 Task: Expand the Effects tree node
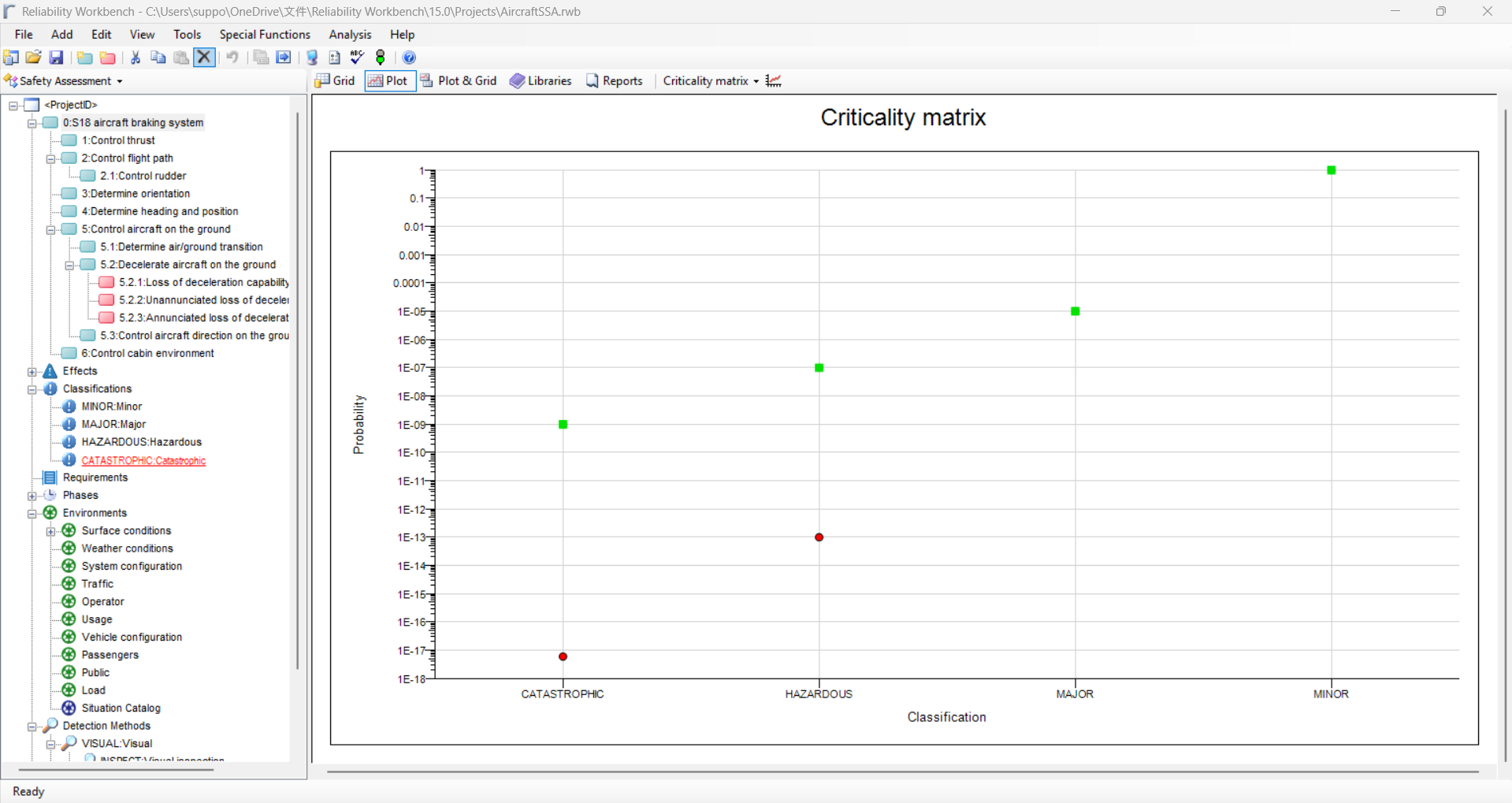pyautogui.click(x=32, y=371)
